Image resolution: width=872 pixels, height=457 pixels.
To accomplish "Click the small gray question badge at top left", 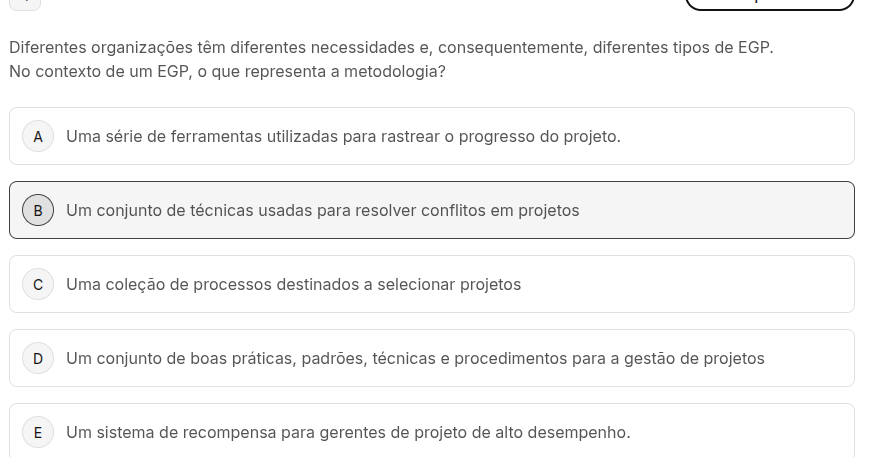I will 25,4.
